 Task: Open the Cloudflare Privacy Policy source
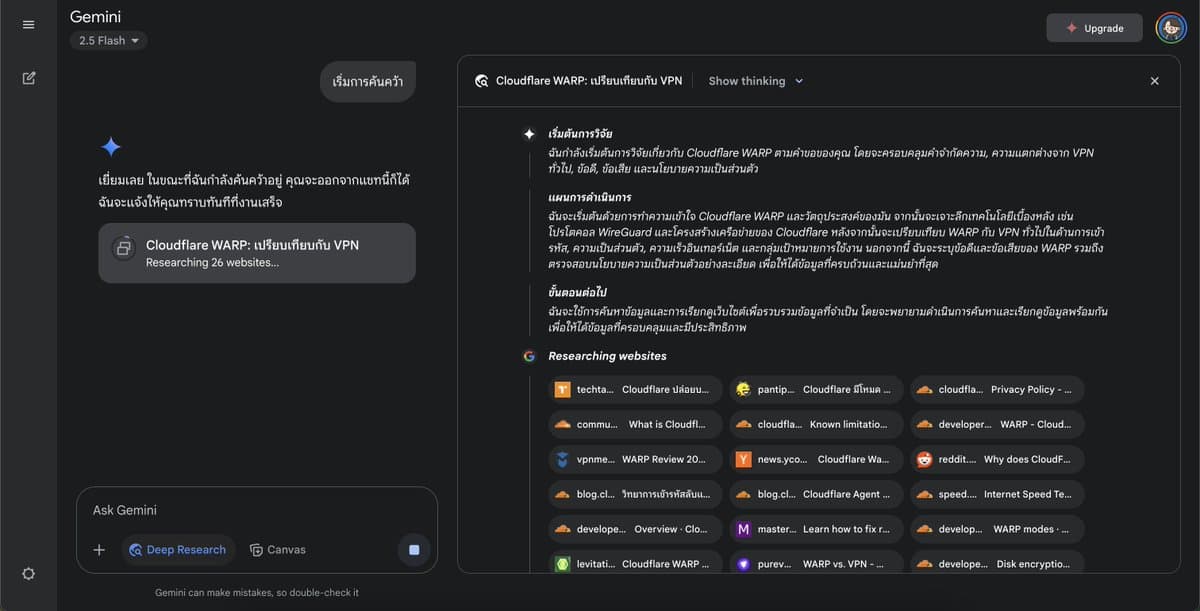tap(997, 389)
